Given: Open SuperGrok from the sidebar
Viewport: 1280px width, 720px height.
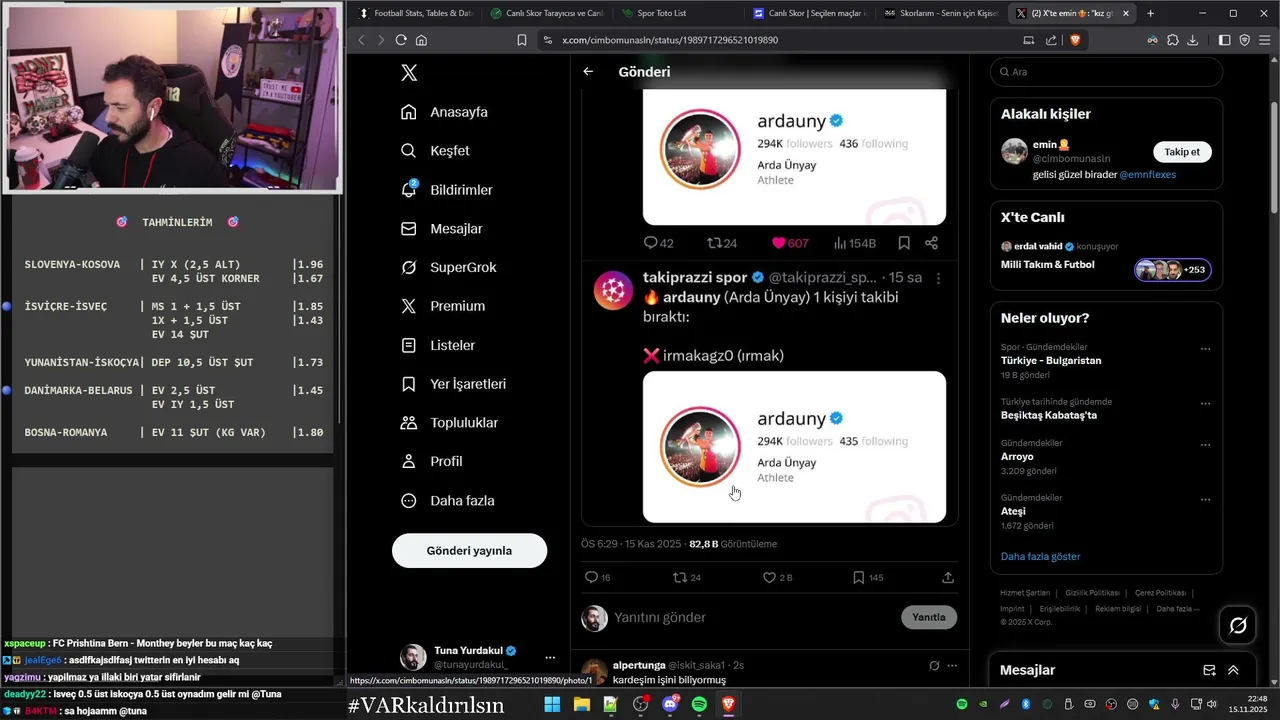Looking at the screenshot, I should 448,267.
